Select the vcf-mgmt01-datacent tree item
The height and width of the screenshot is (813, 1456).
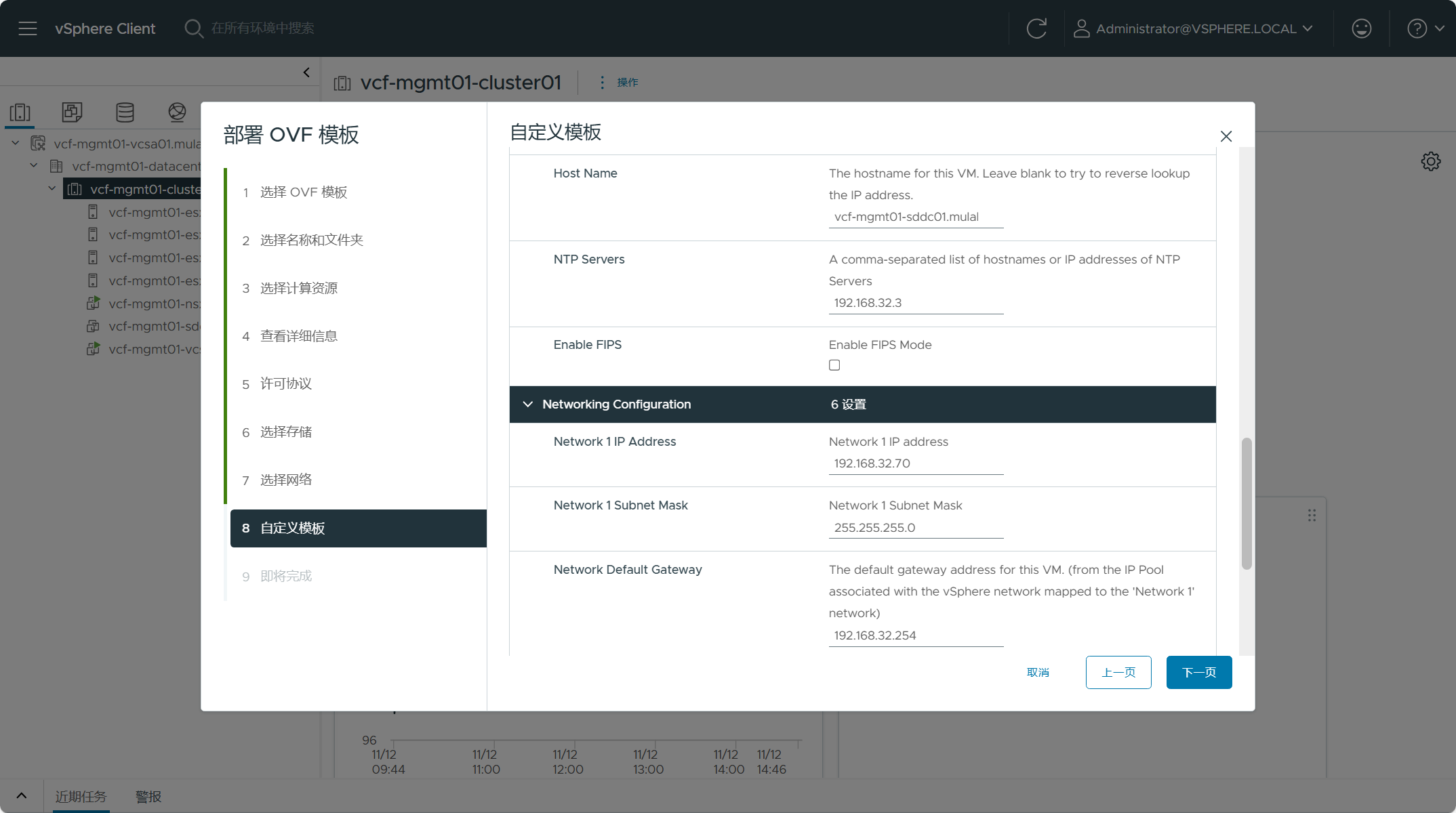pyautogui.click(x=136, y=166)
